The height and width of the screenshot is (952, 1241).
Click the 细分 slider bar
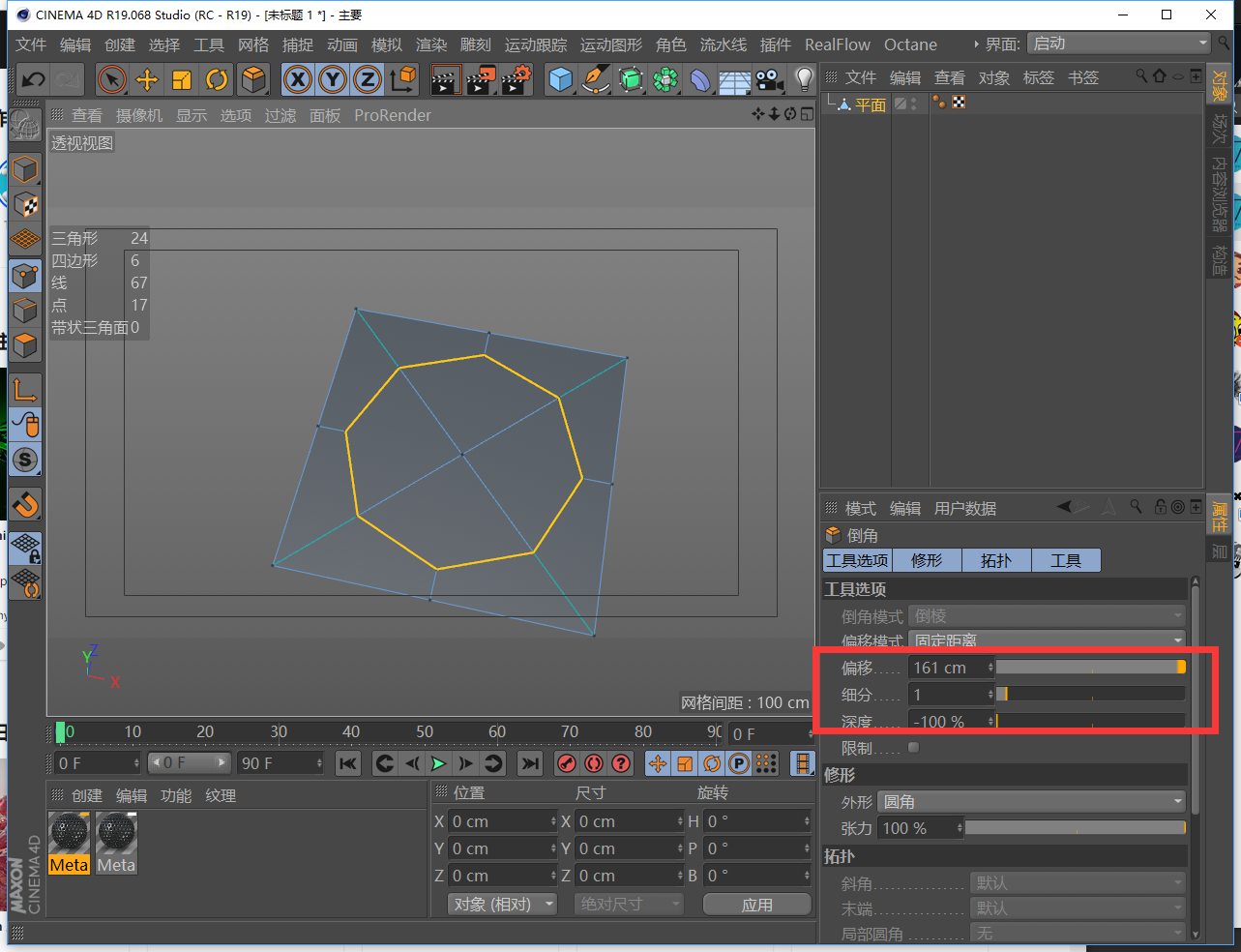tap(1090, 694)
